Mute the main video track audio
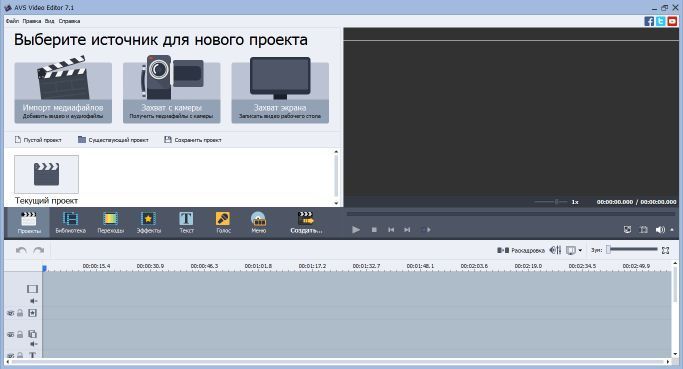Screen dimensions: 683x369 coord(34,301)
